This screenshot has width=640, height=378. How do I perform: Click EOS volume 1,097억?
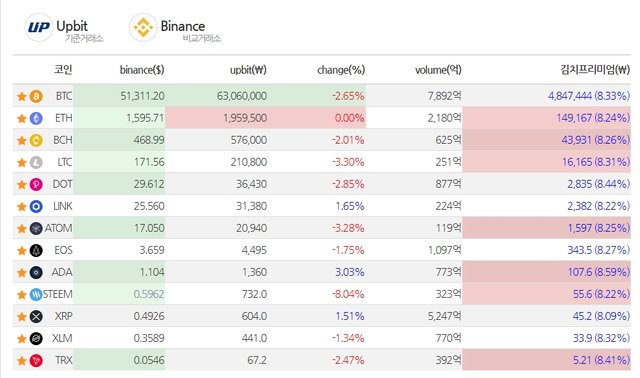tap(444, 251)
